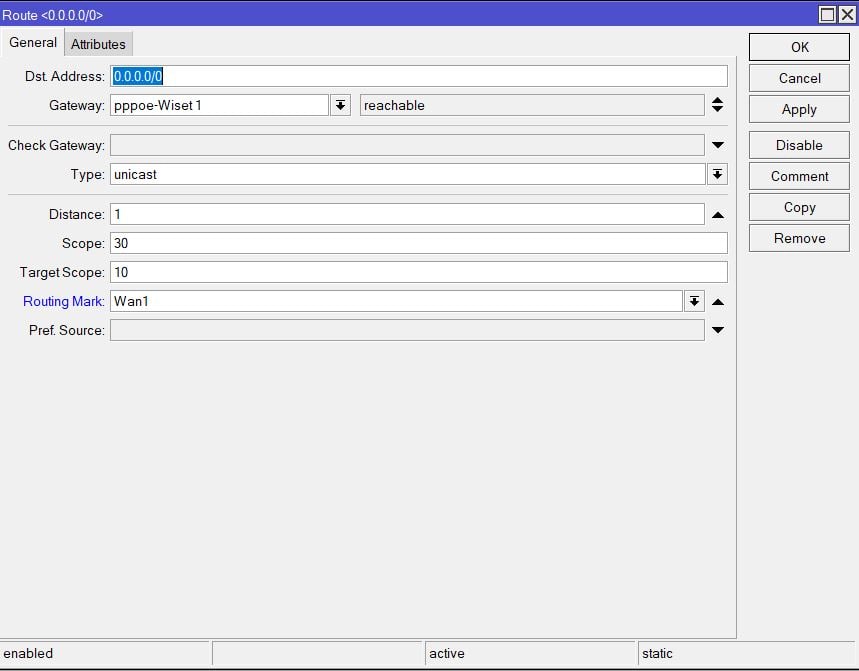The image size is (859, 671).
Task: Confirm route with OK button
Action: pyautogui.click(x=799, y=47)
